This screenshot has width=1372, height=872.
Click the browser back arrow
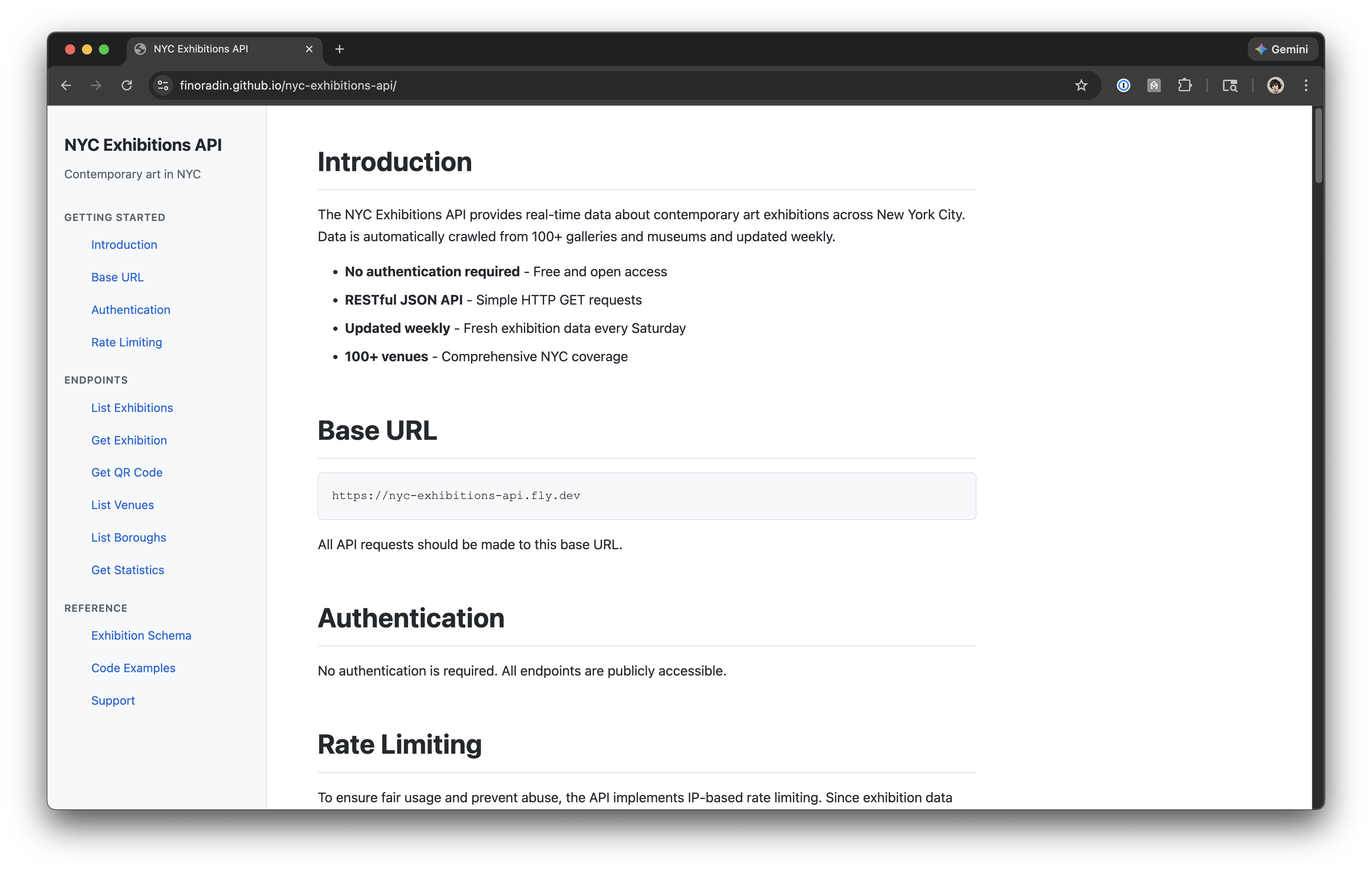click(x=67, y=85)
